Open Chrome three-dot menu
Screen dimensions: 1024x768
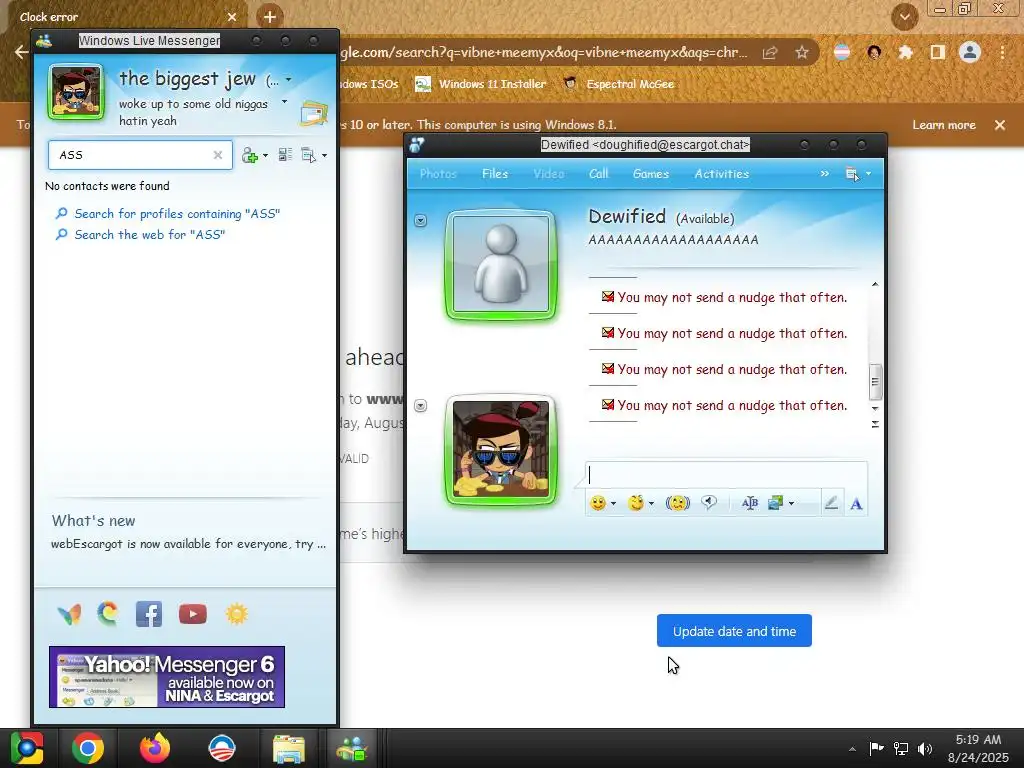tap(1002, 52)
